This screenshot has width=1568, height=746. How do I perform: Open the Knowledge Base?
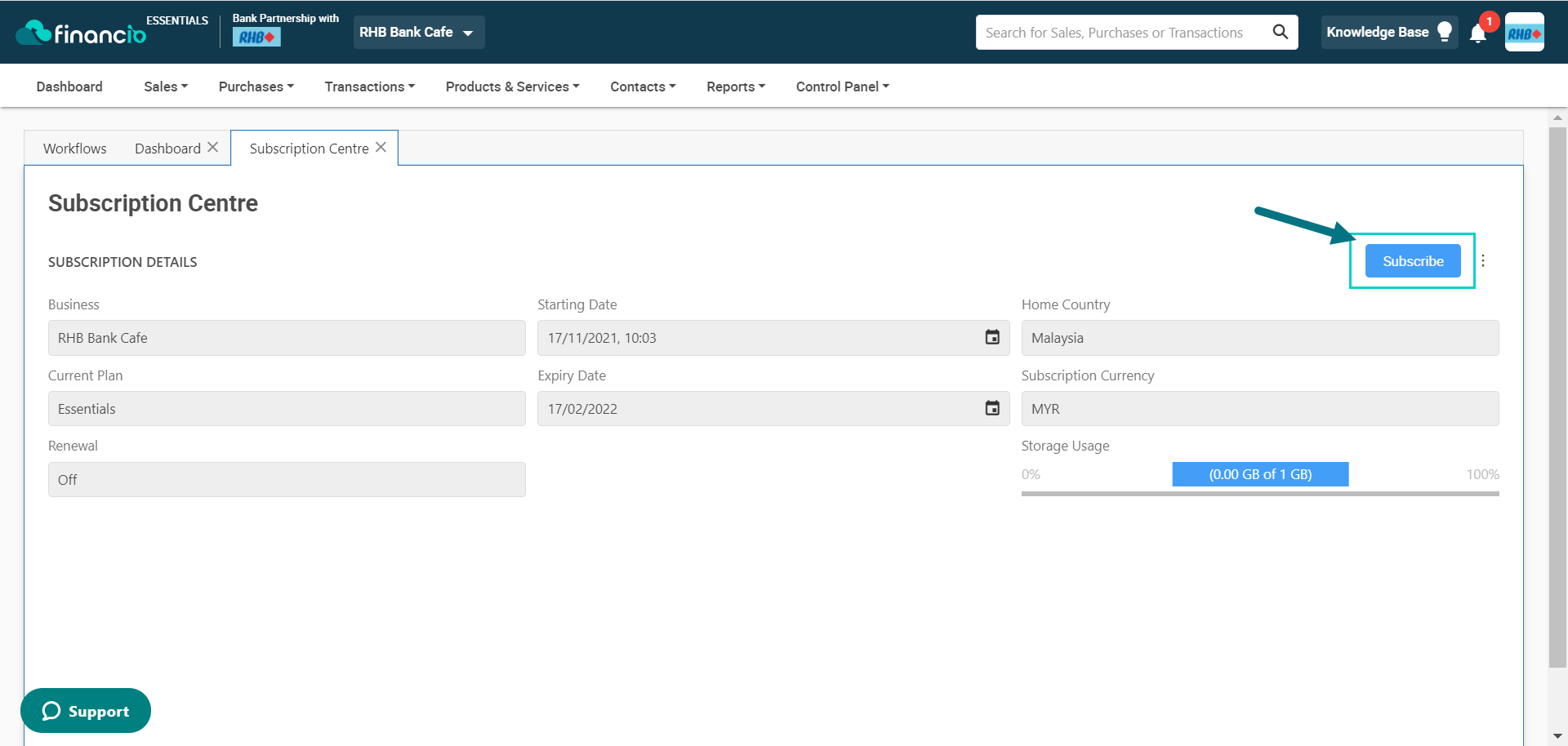click(1389, 32)
